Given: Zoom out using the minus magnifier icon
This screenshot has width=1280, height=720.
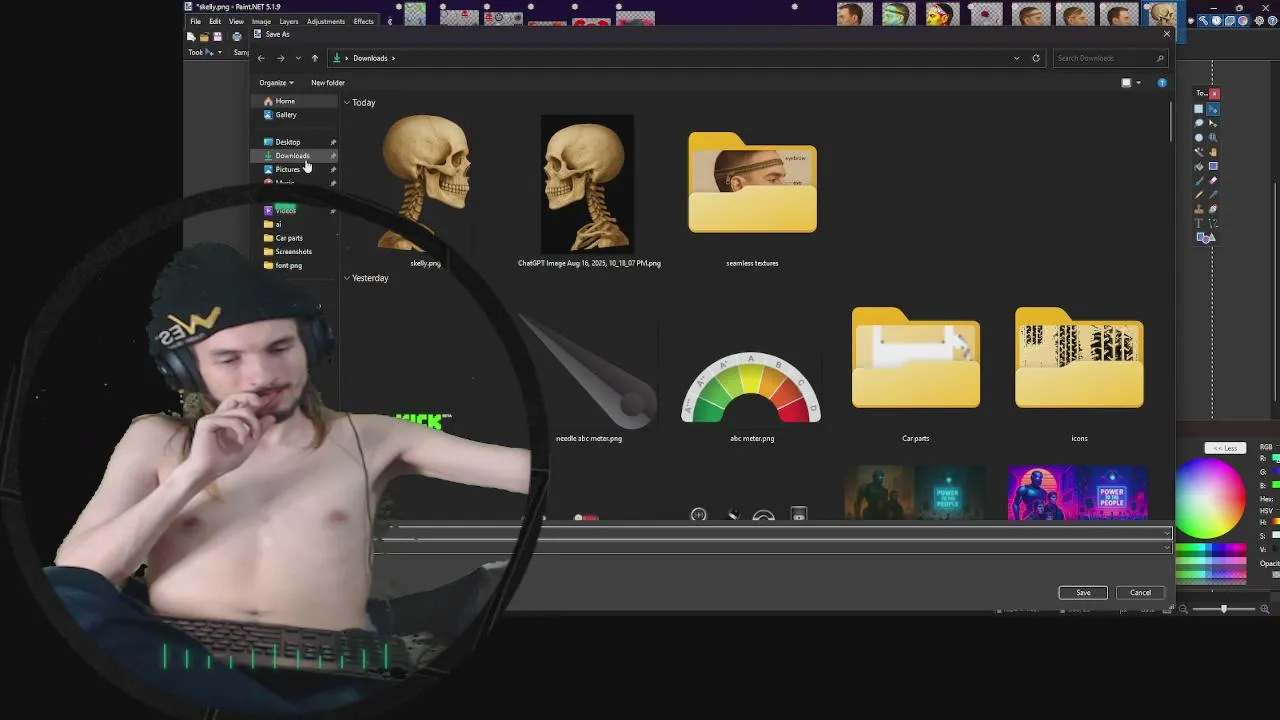Looking at the screenshot, I should click(x=1183, y=608).
